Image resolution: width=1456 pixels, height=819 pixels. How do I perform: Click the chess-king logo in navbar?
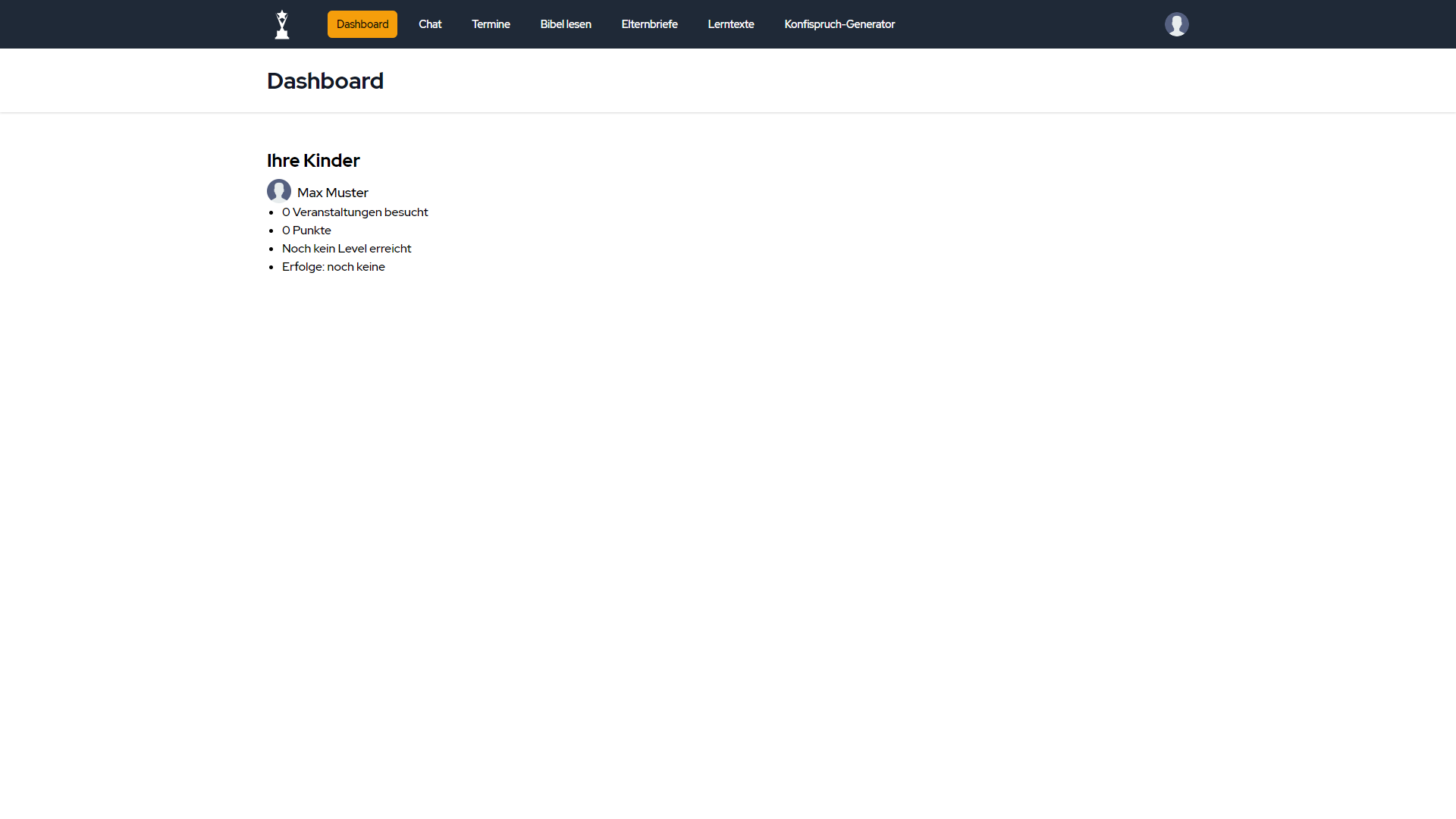click(282, 24)
